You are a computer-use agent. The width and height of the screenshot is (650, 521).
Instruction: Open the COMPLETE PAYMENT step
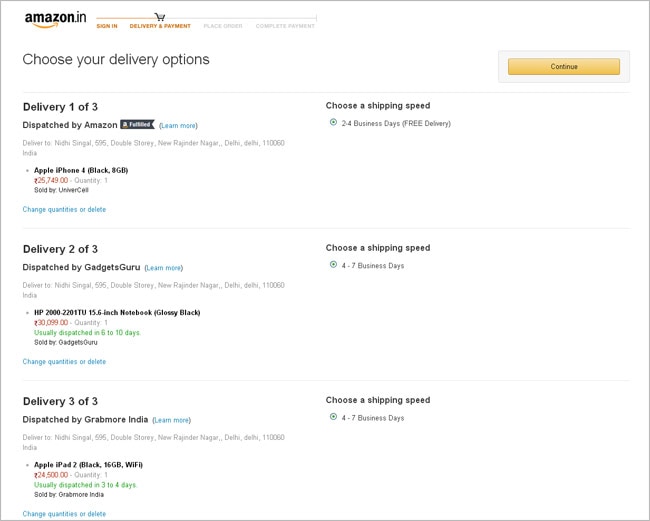point(285,26)
